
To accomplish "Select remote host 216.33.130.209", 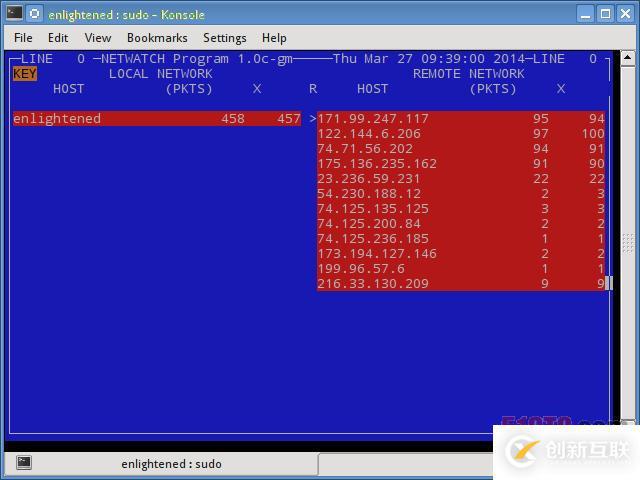I will (x=461, y=284).
